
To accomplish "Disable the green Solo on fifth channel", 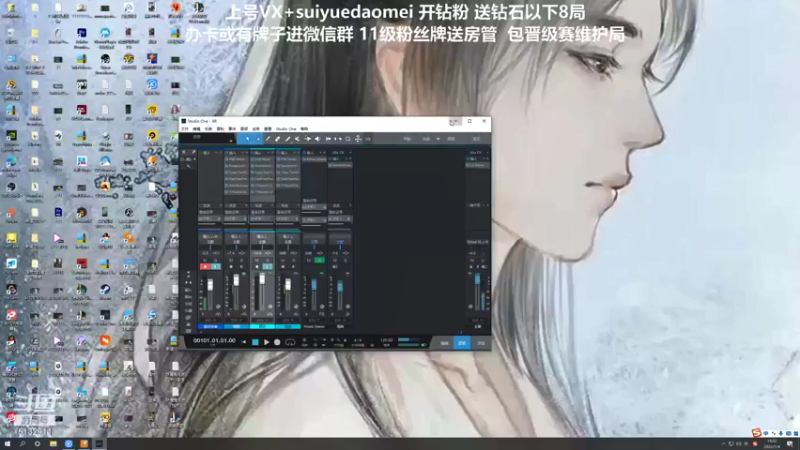I will 320,260.
